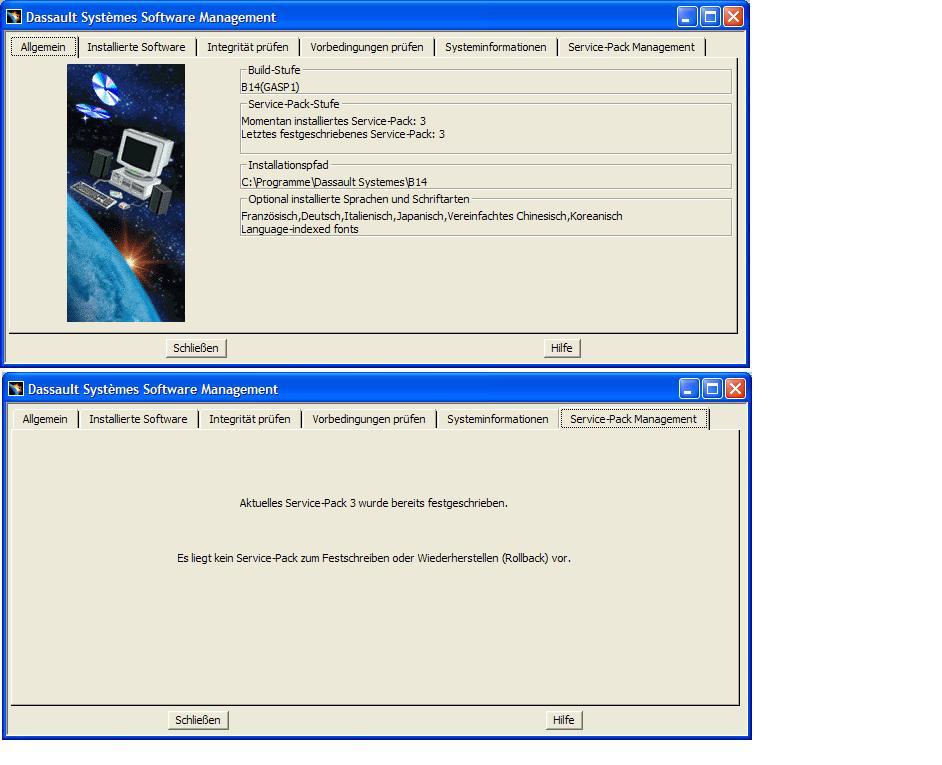The width and height of the screenshot is (942, 765).
Task: Open Installierte Software tab in the top window
Action: tap(136, 47)
